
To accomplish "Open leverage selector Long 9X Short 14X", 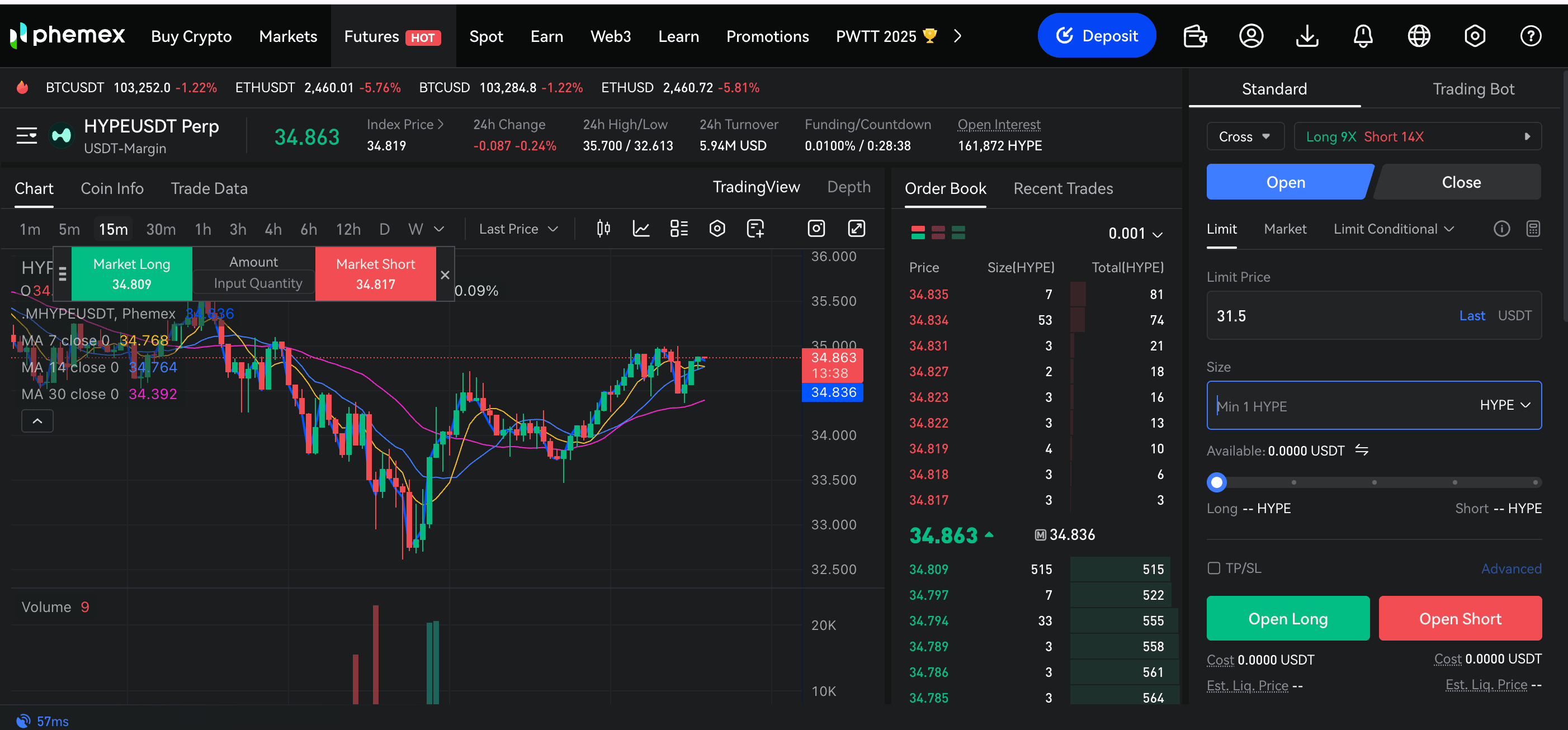I will point(1418,136).
